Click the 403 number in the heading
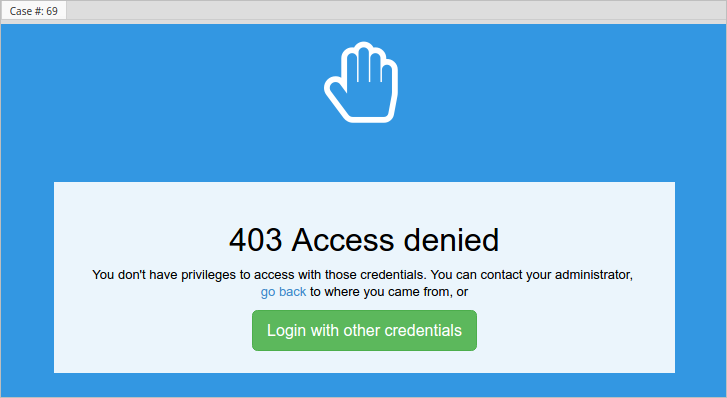Image resolution: width=727 pixels, height=398 pixels. (x=255, y=240)
